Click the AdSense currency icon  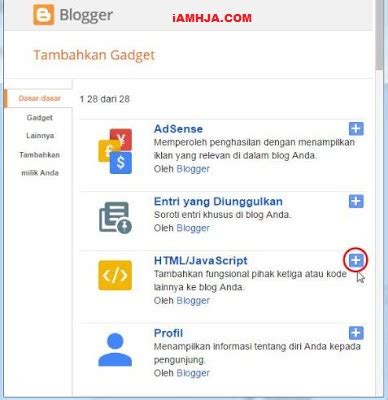pos(115,152)
